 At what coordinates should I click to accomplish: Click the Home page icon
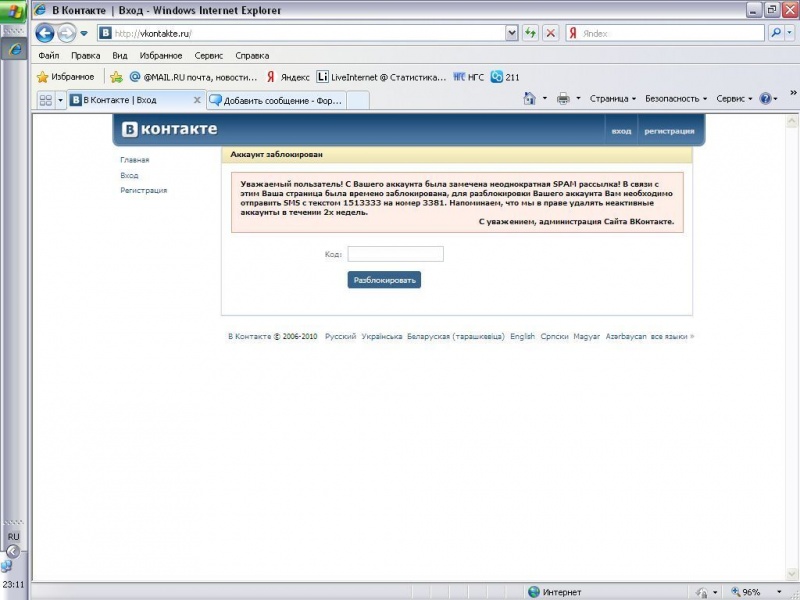(530, 99)
